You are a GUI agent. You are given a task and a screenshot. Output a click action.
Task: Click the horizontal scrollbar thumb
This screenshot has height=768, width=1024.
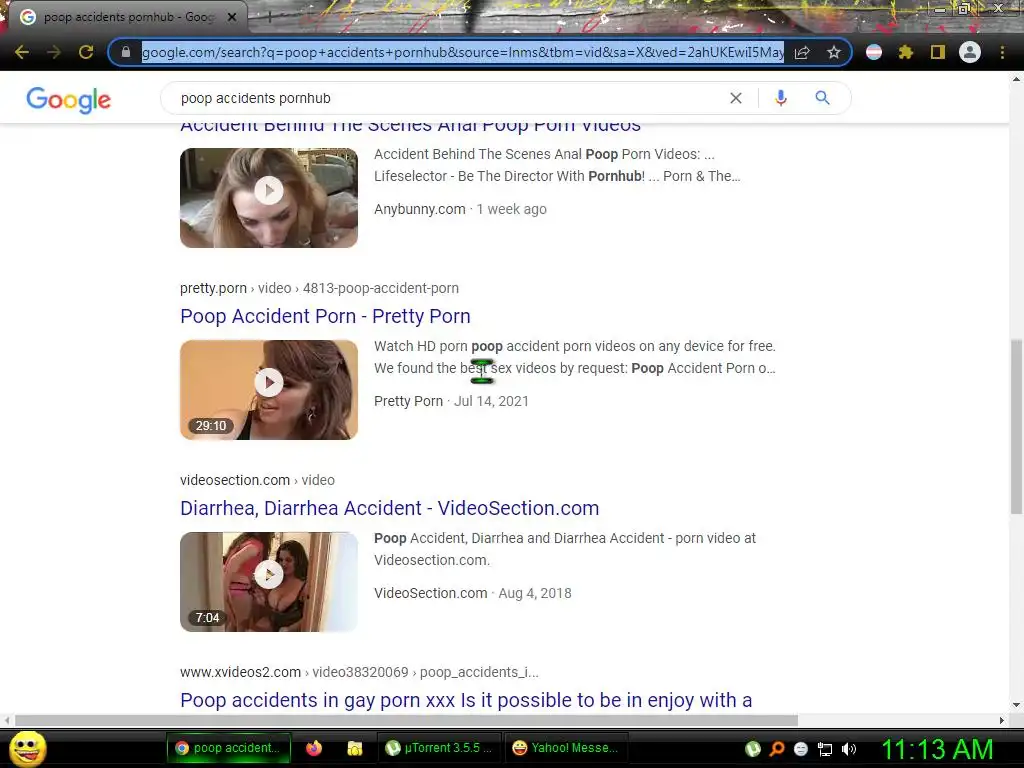tap(406, 720)
